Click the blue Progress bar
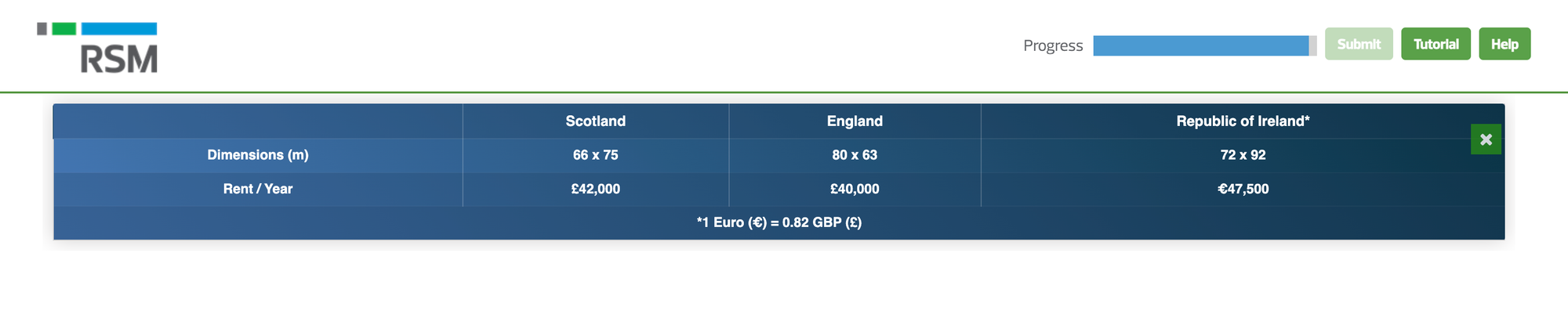The height and width of the screenshot is (325, 1568). click(x=1201, y=45)
